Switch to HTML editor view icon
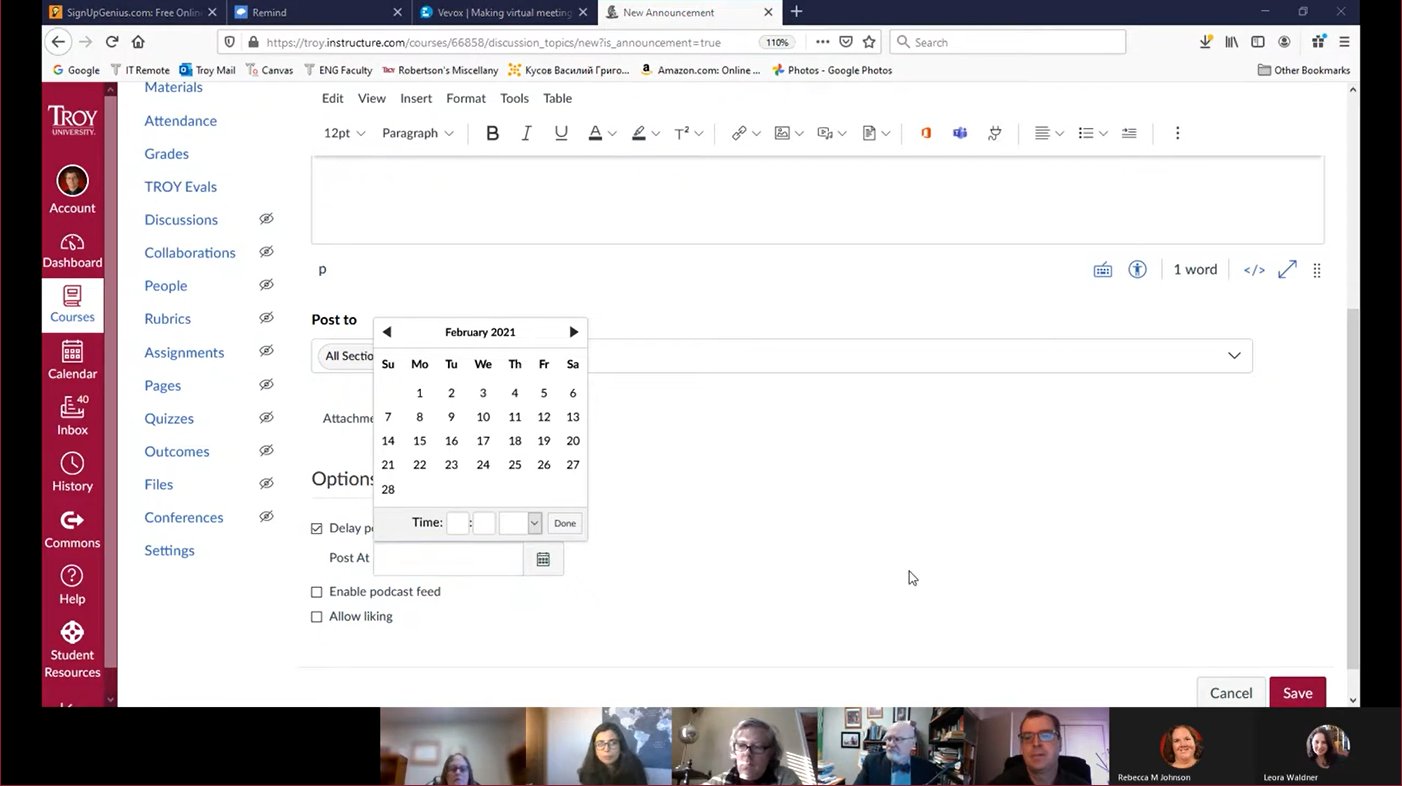 [1254, 270]
